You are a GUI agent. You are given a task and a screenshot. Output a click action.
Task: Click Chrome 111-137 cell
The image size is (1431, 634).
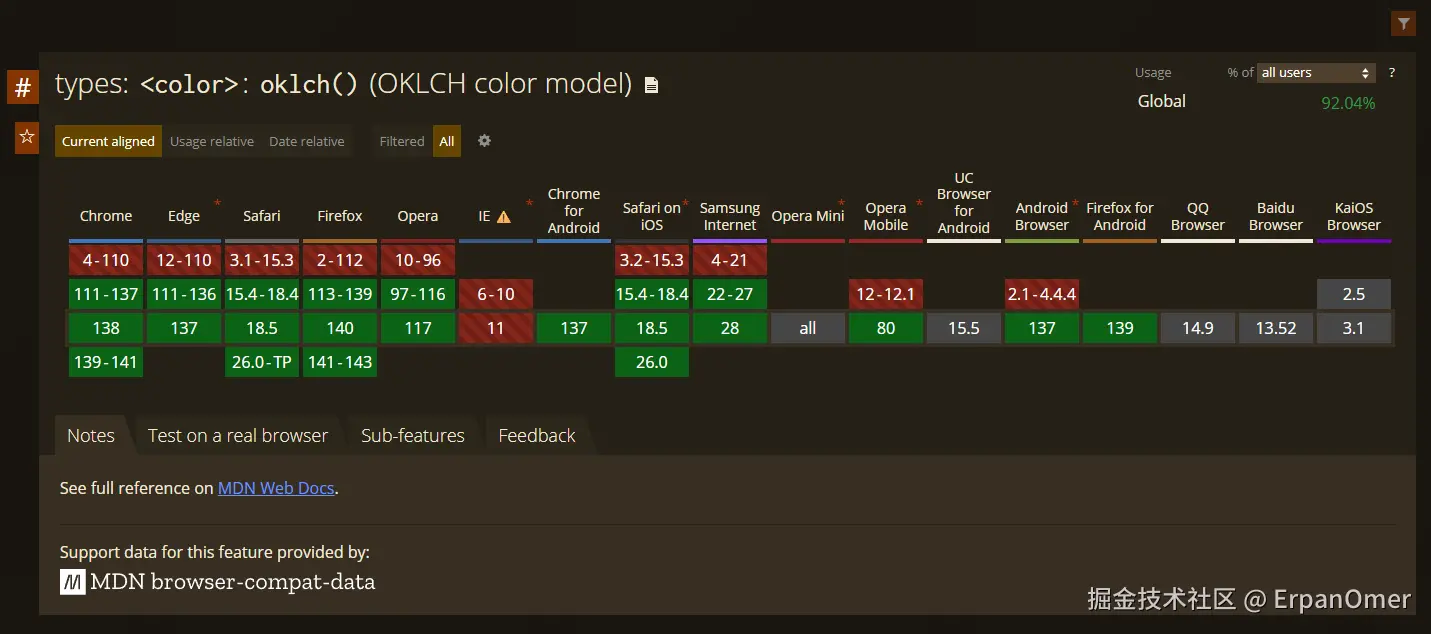106,294
